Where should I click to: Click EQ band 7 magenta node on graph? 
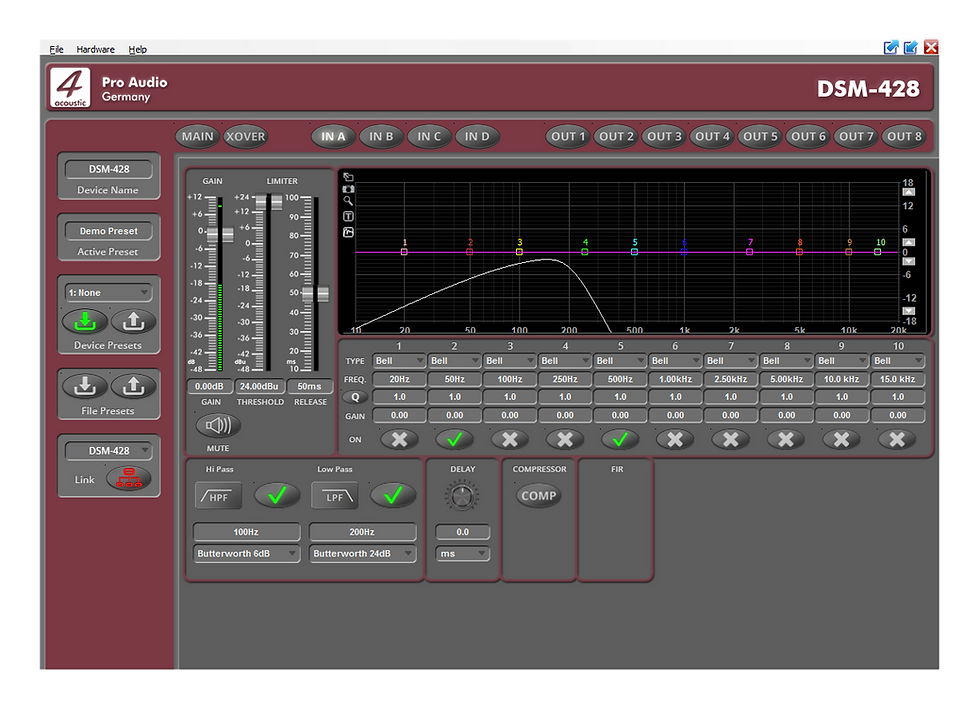point(749,252)
